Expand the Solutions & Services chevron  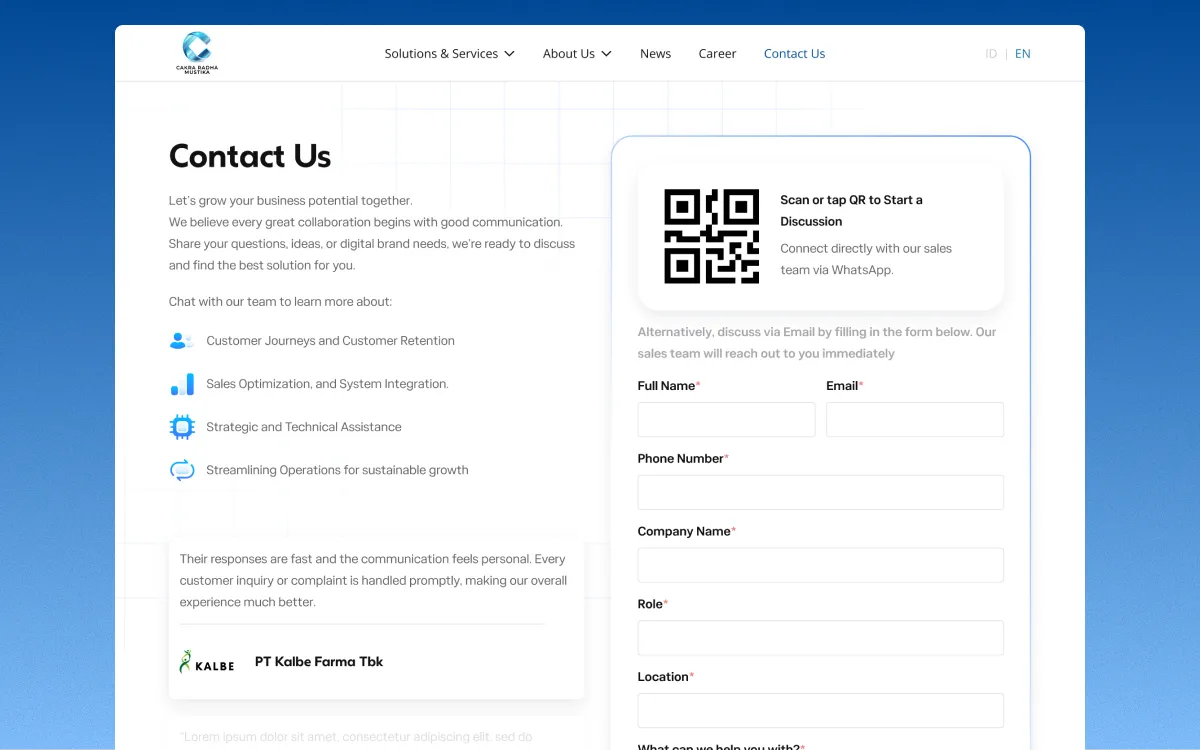[x=509, y=54]
